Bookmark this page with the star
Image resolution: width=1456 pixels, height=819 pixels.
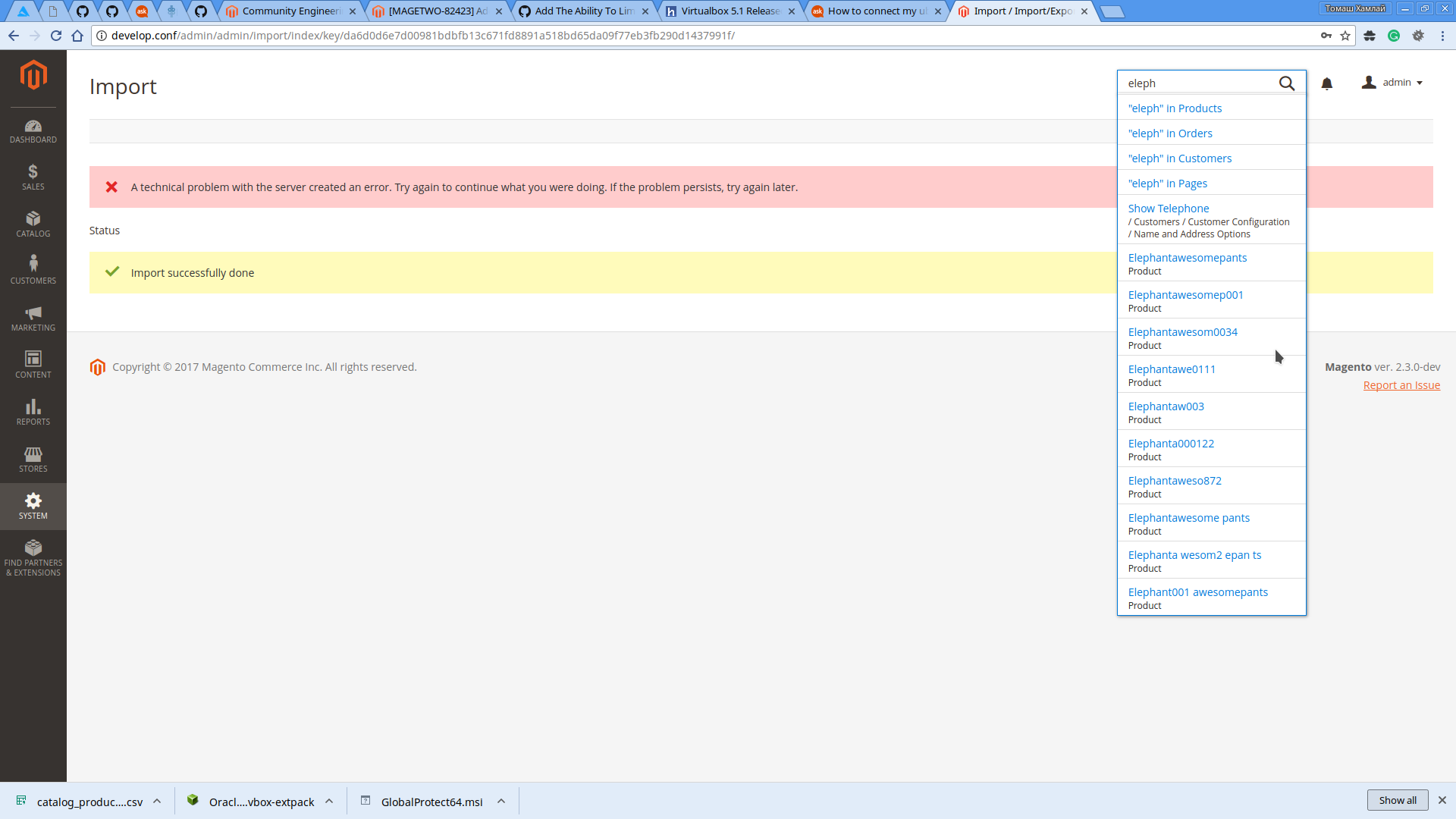[x=1345, y=36]
